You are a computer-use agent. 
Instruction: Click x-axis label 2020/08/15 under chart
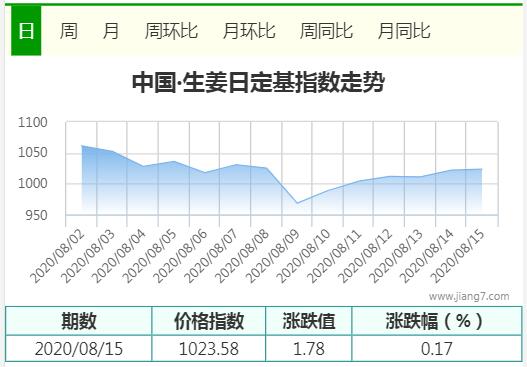click(458, 257)
